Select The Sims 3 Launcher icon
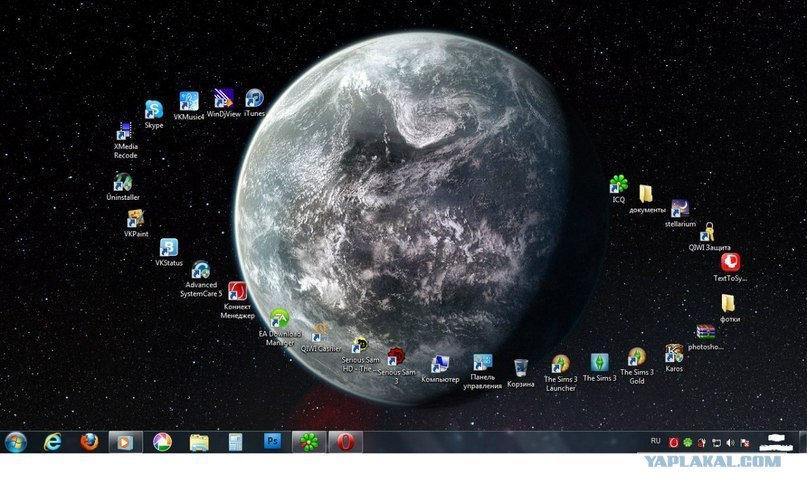807x491 pixels. click(560, 364)
